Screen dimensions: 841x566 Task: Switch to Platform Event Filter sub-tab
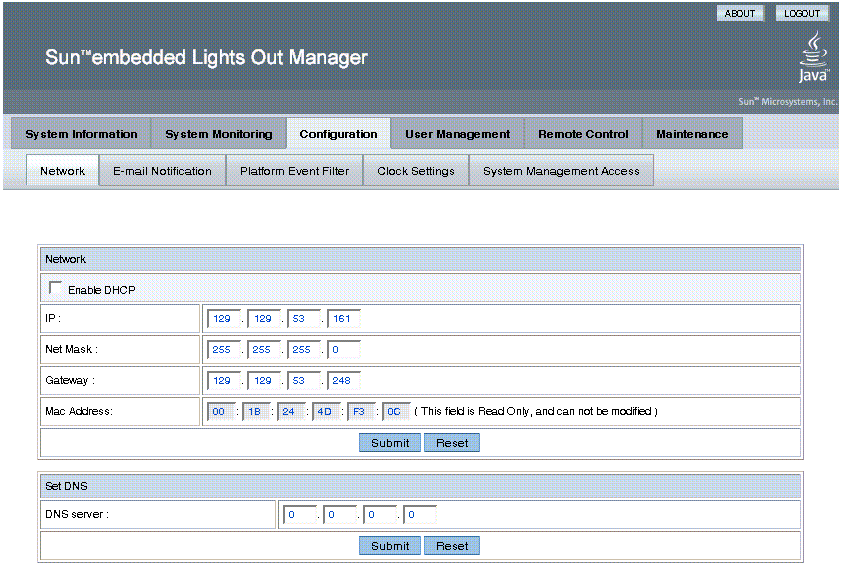tap(294, 171)
